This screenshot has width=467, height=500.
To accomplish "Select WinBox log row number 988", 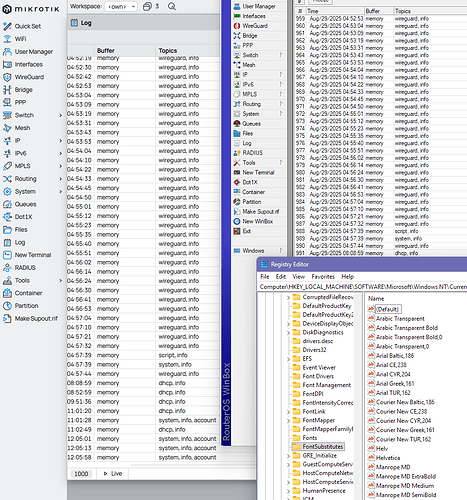I will click(381, 231).
